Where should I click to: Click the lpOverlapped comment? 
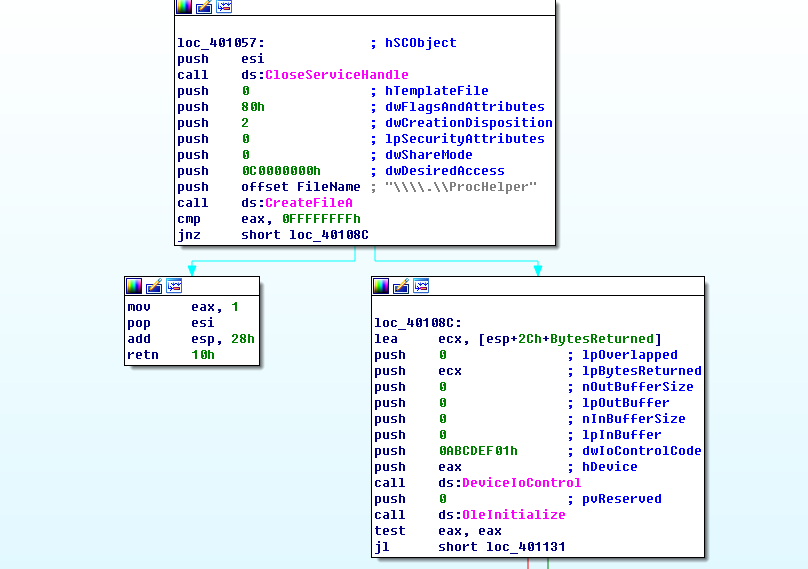pyautogui.click(x=630, y=355)
